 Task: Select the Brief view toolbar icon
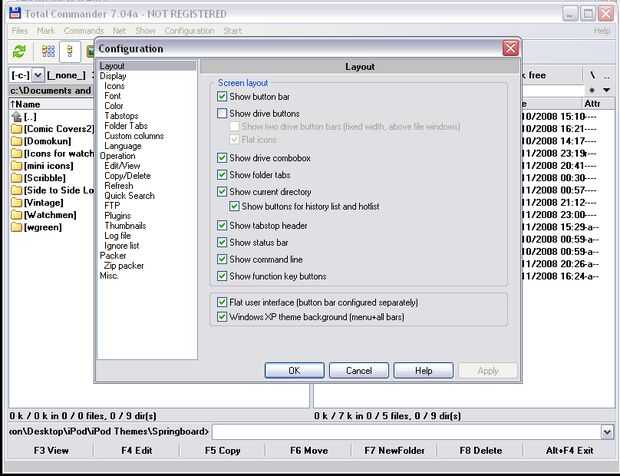point(48,51)
